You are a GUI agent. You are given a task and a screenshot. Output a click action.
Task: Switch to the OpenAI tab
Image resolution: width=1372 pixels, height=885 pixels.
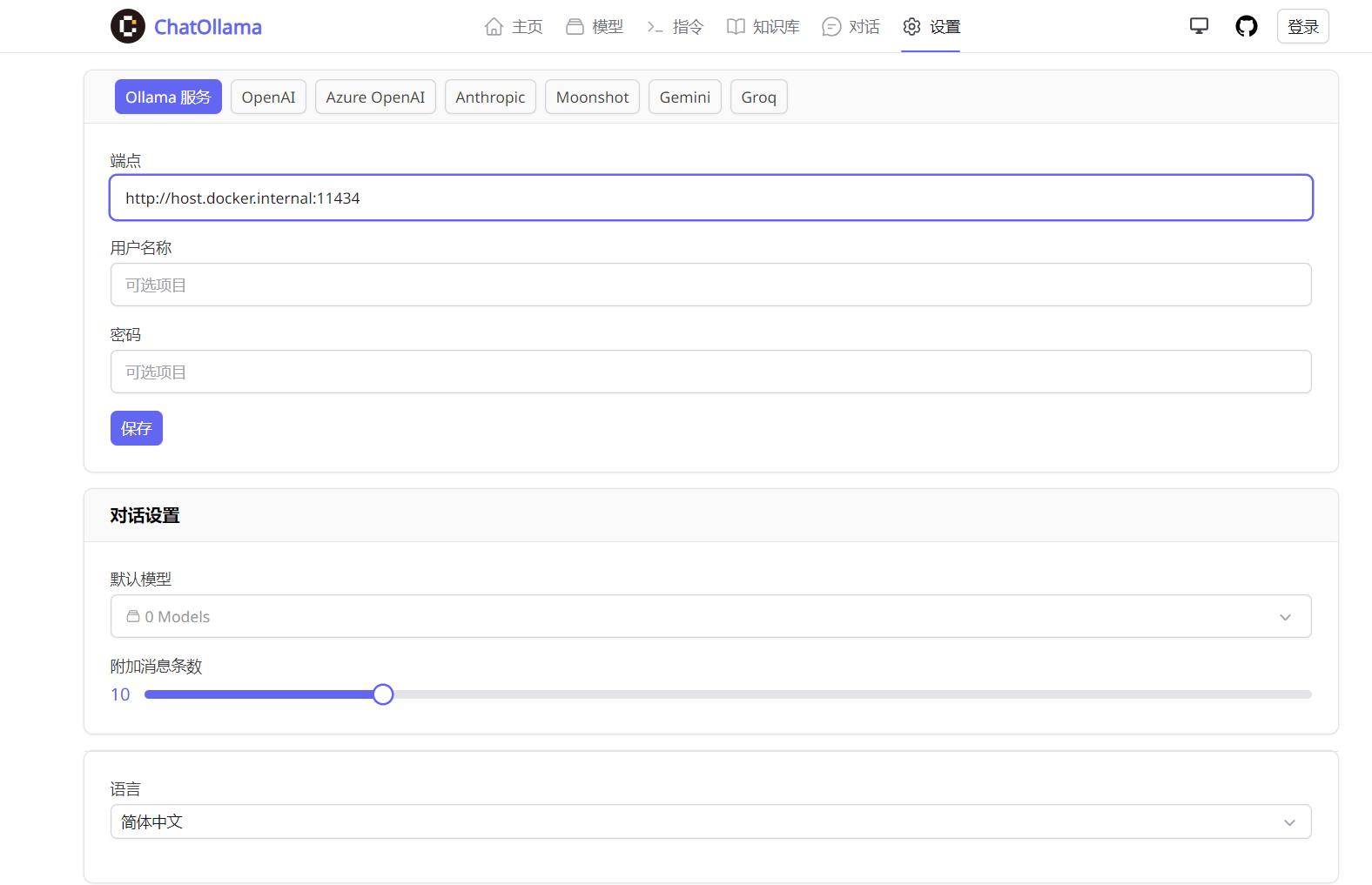[268, 97]
